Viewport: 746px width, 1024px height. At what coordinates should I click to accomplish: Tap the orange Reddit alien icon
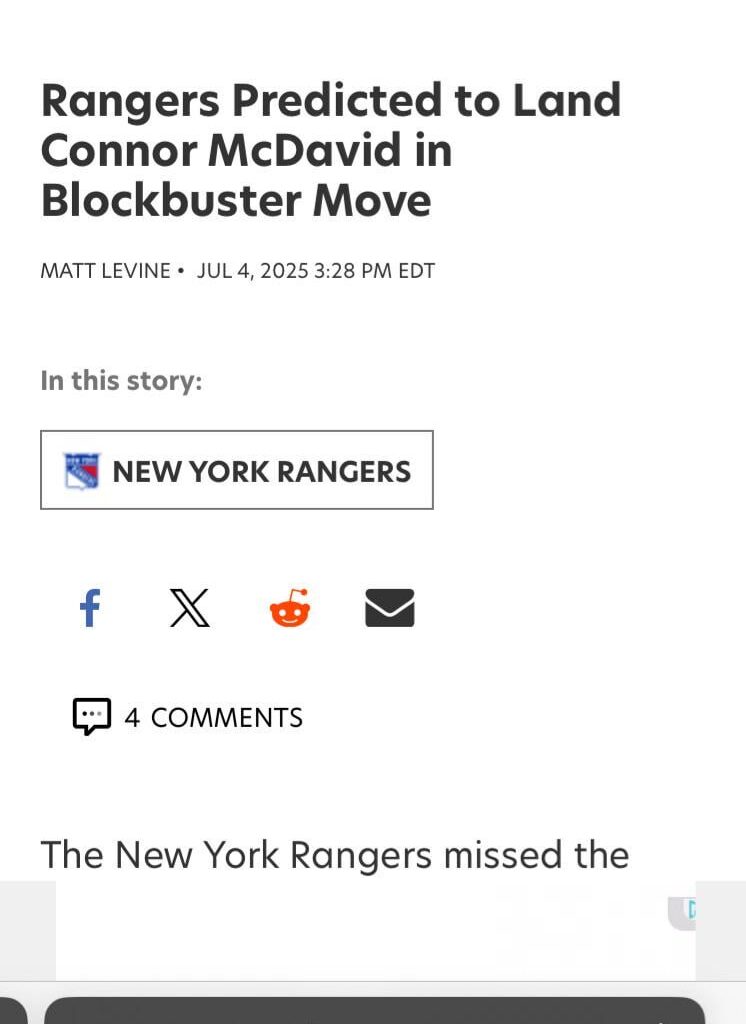pyautogui.click(x=288, y=607)
